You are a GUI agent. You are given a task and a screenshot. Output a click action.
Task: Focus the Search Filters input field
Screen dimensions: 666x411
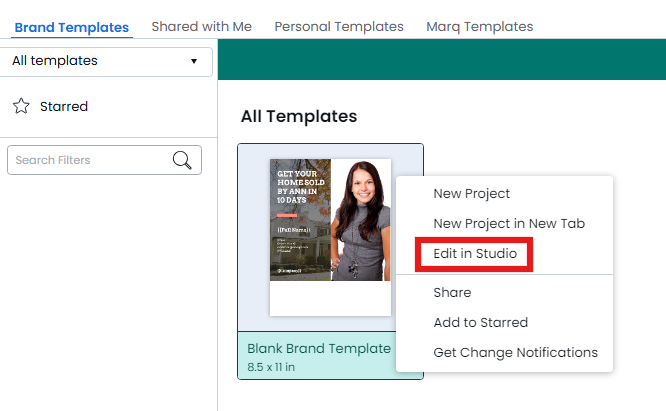[88, 160]
